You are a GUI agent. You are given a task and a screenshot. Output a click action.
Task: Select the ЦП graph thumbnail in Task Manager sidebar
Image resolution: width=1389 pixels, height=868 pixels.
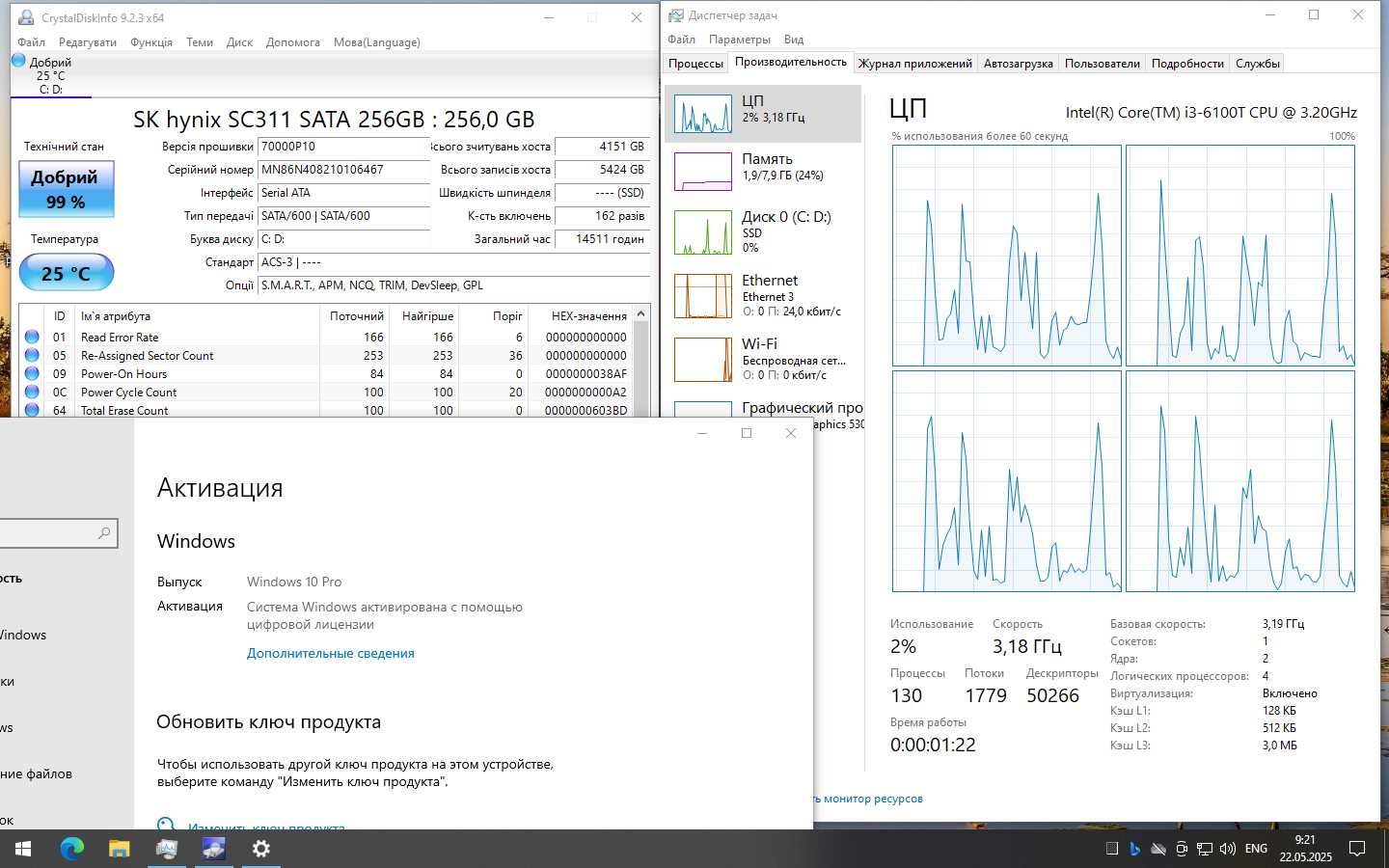point(703,113)
